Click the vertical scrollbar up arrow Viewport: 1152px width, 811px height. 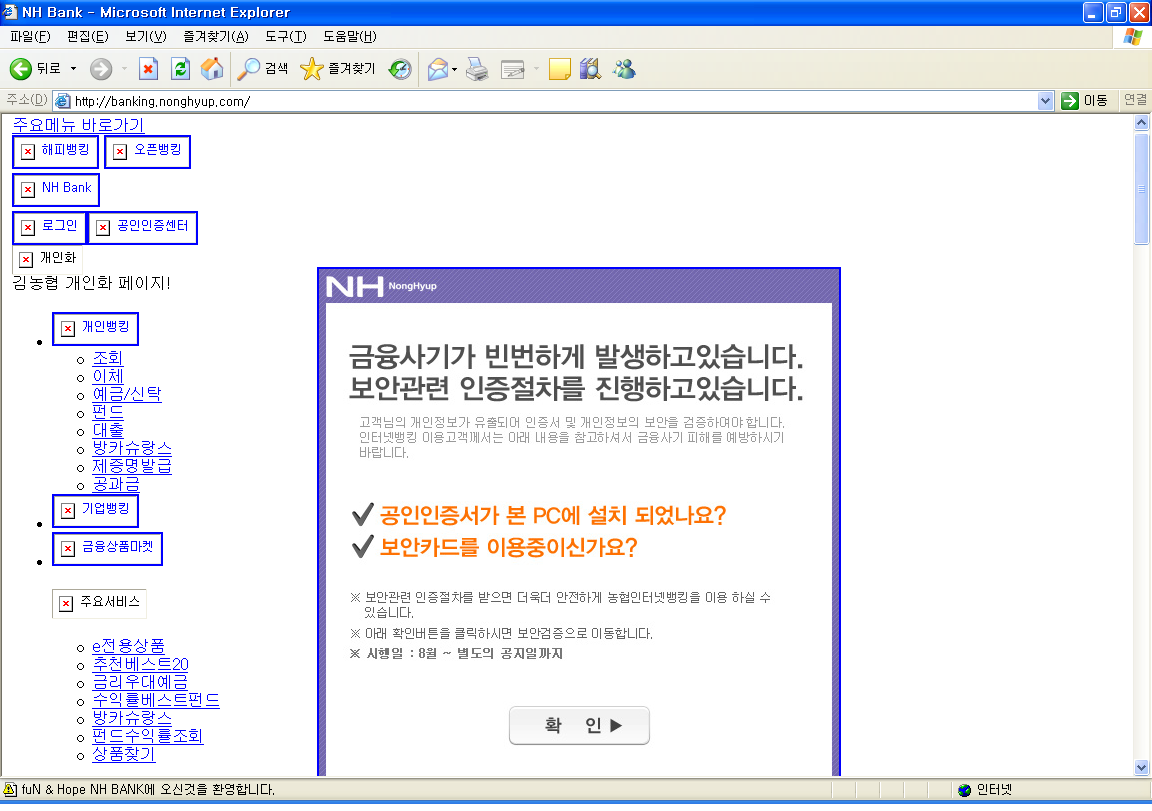[1141, 123]
